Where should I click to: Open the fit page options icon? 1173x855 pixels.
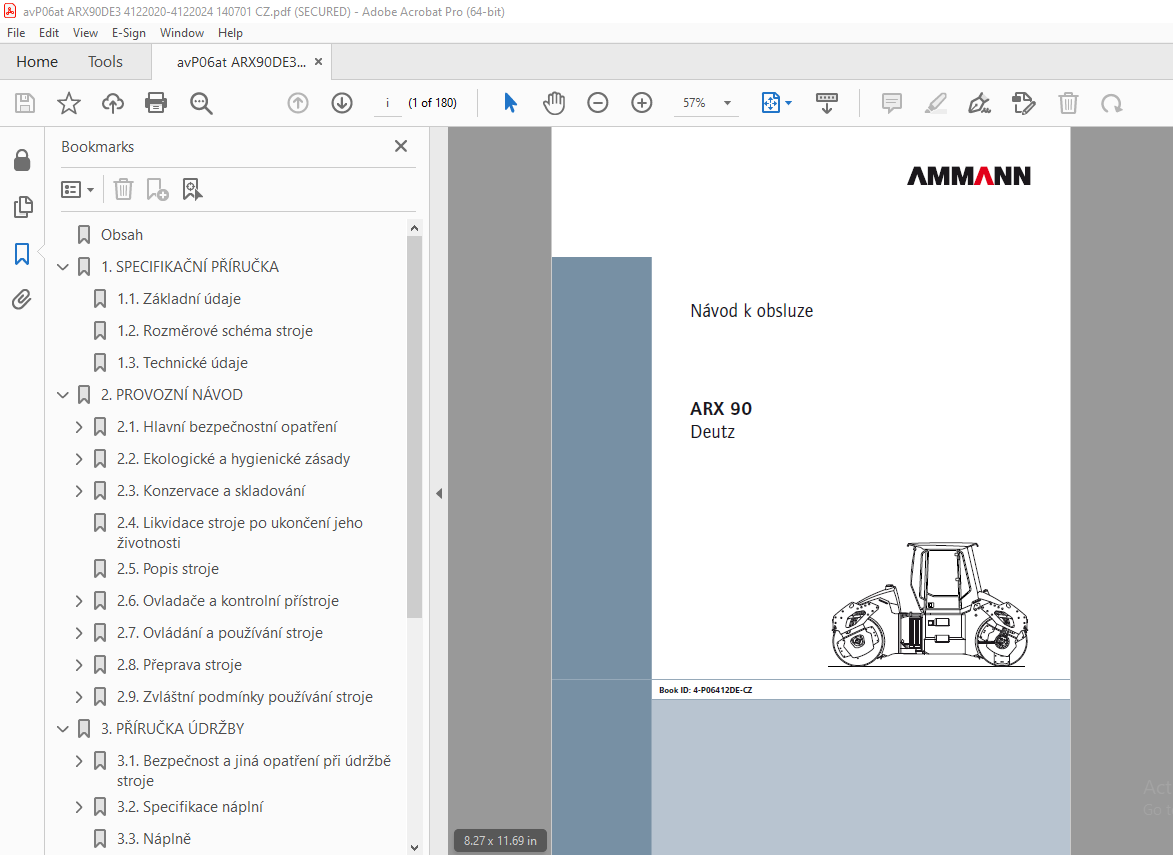[x=771, y=103]
